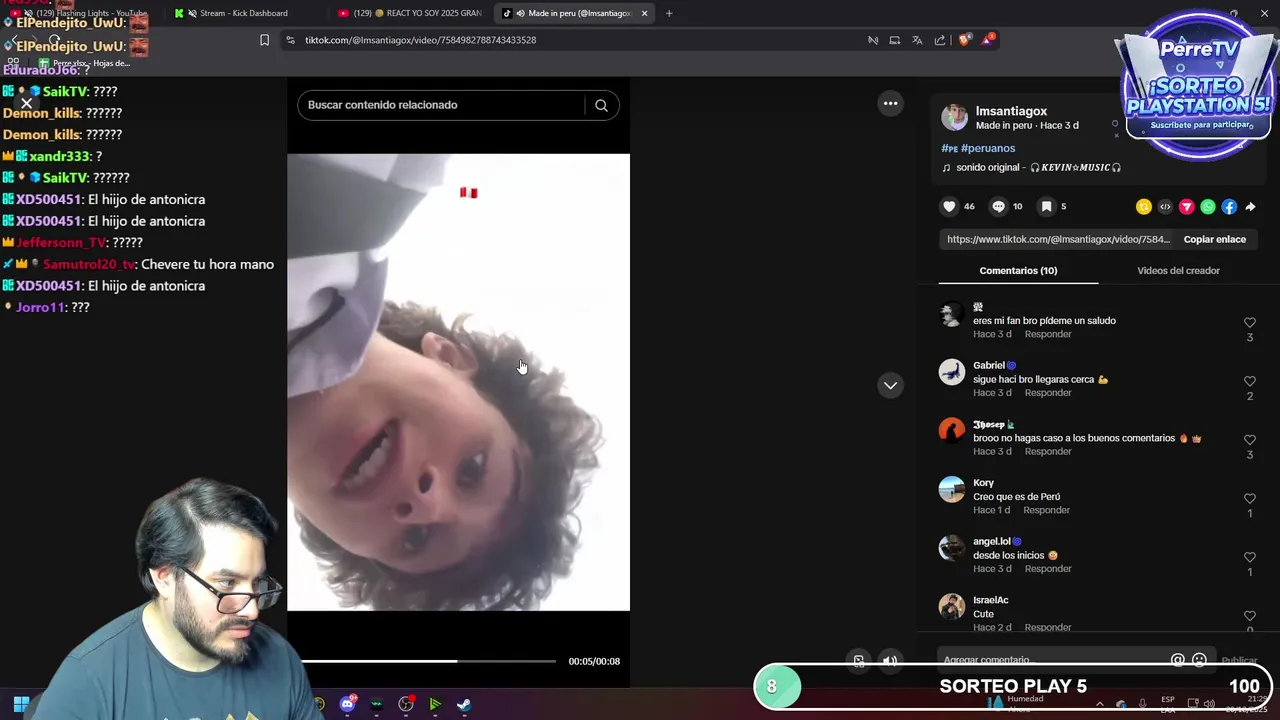1280x720 pixels.
Task: Close the Made in peru tab
Action: (x=644, y=13)
